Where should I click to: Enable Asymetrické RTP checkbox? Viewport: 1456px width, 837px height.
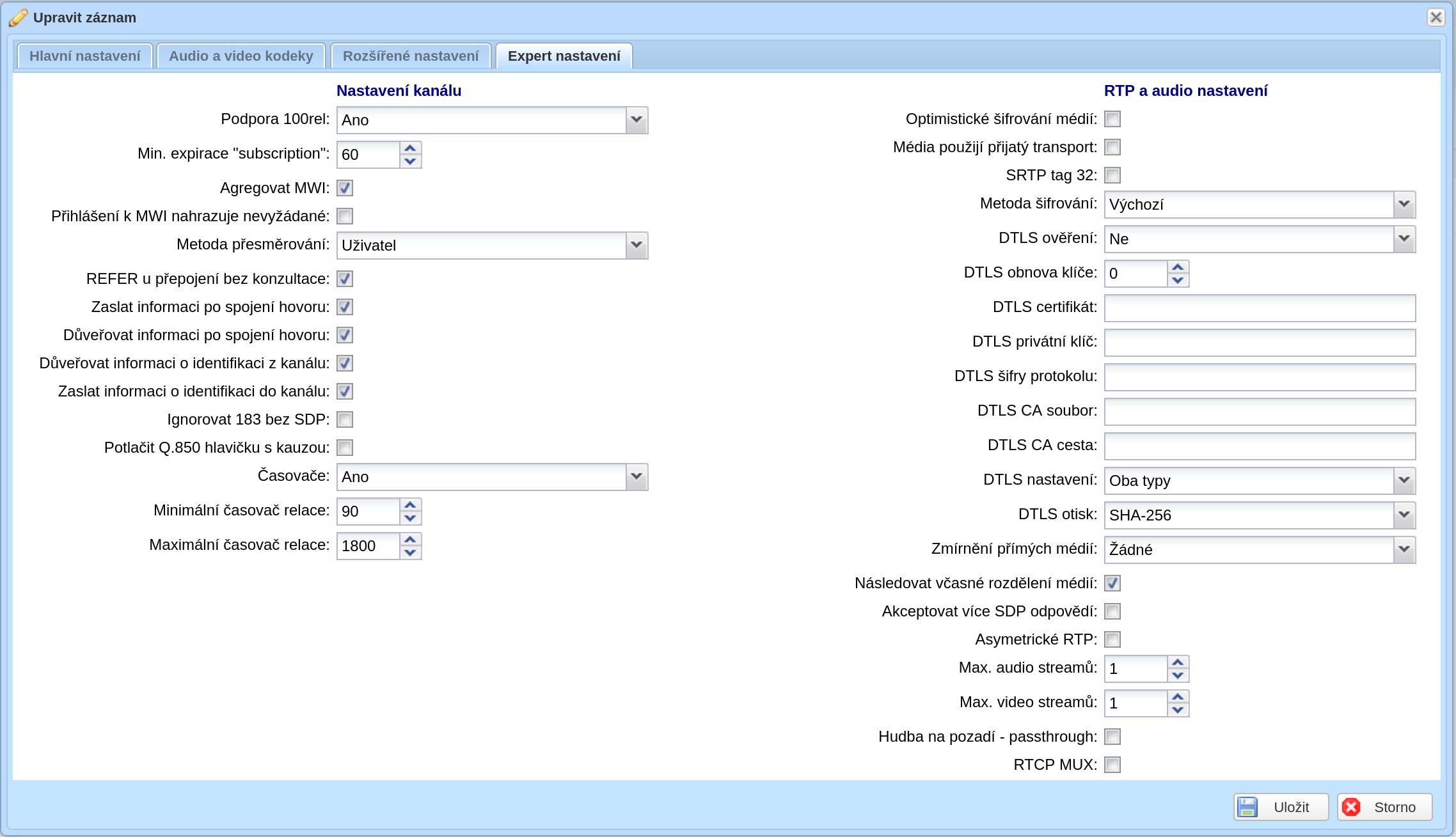[1112, 639]
